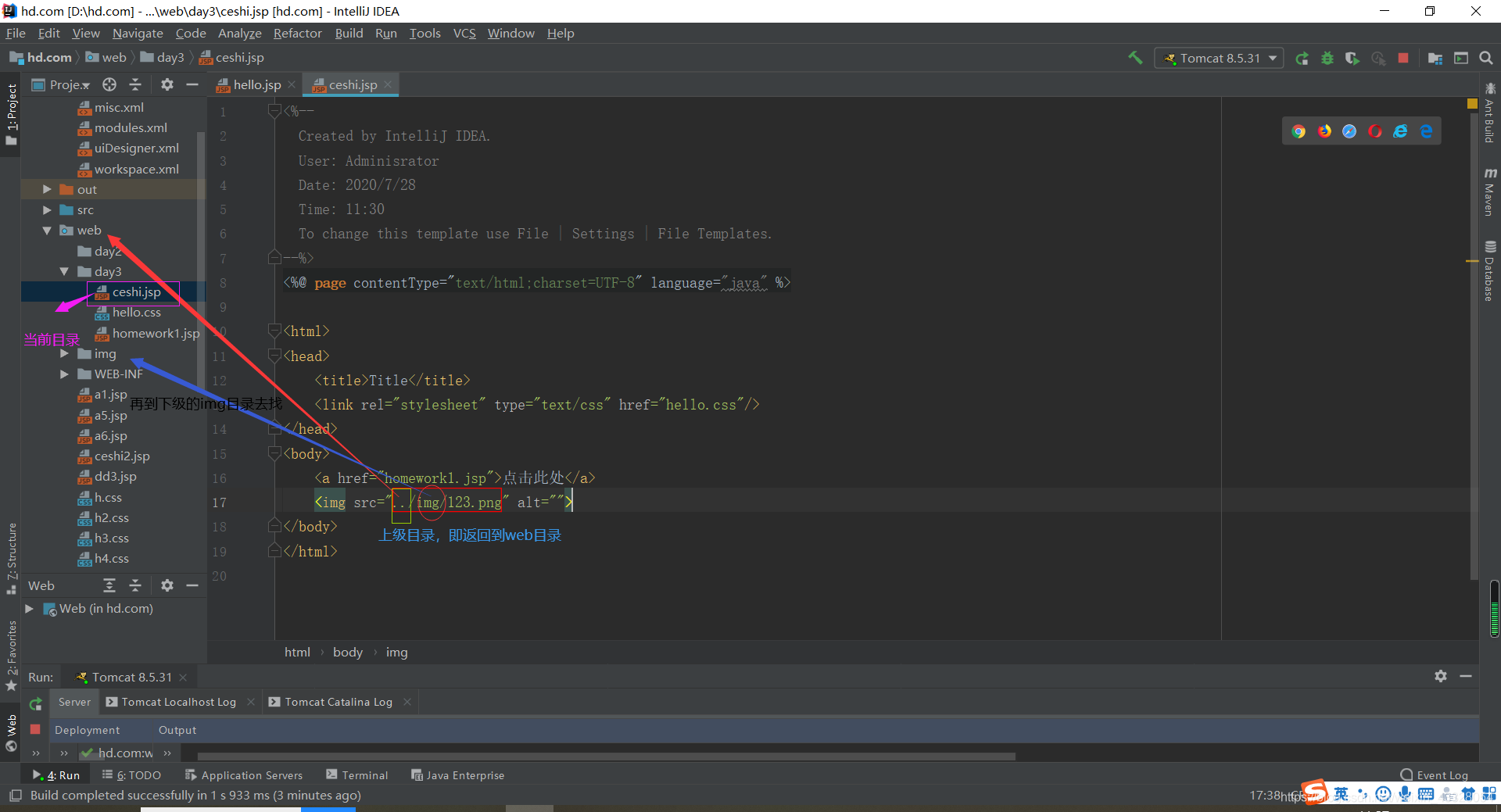Collapse the day3 folder
1501x812 pixels.
pos(64,271)
